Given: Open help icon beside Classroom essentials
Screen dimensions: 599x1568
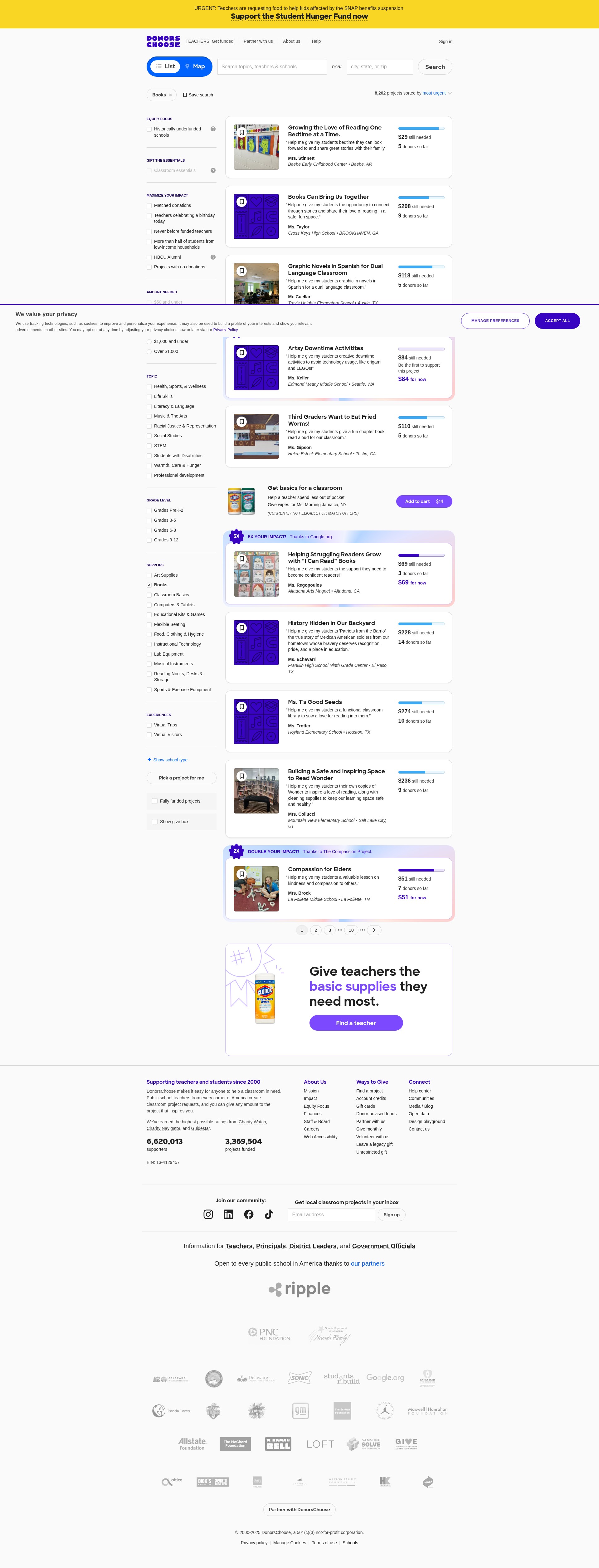Looking at the screenshot, I should [x=213, y=170].
